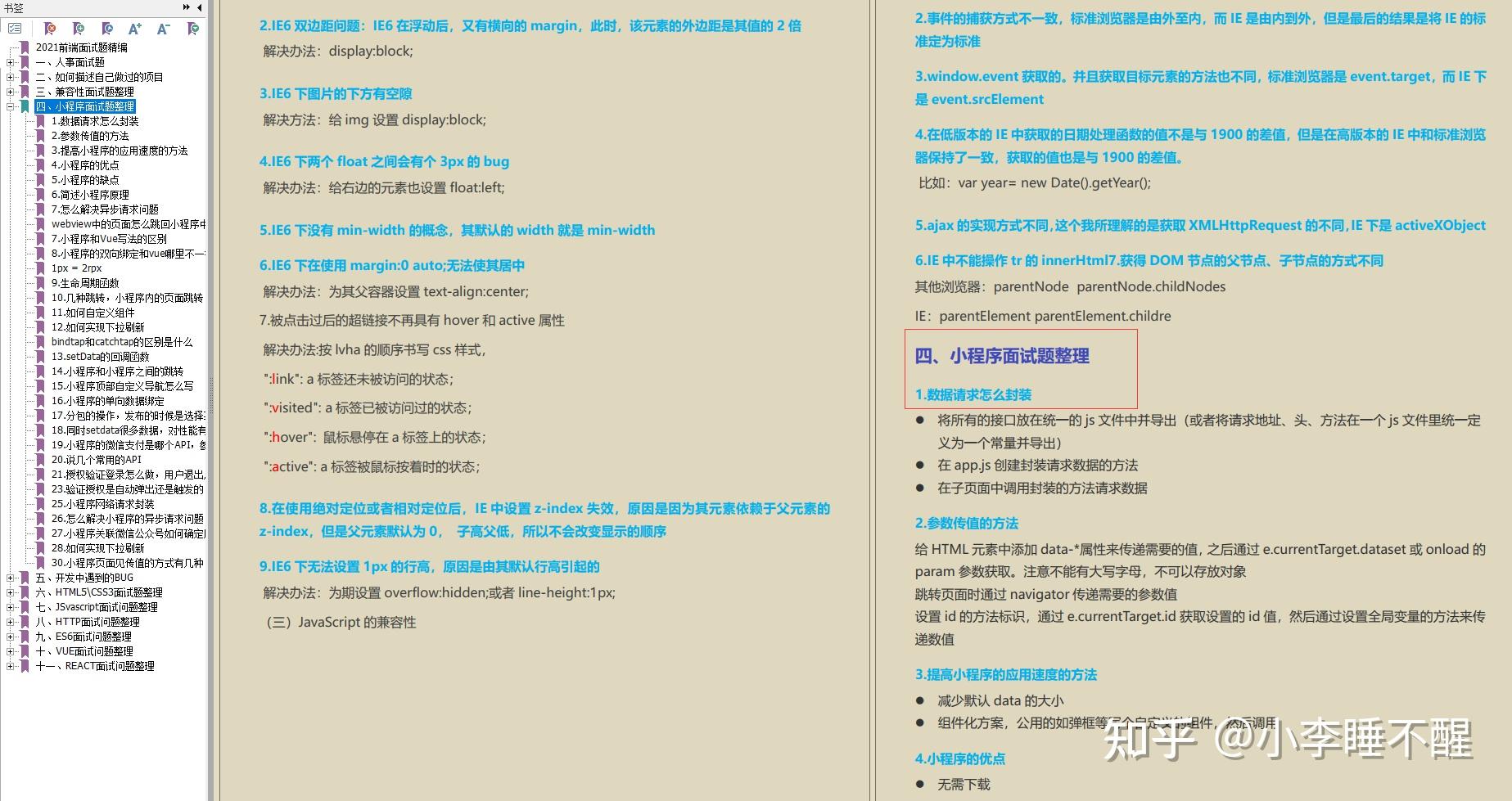Click heading 3.IE6 下图片的下方有空隙
The height and width of the screenshot is (801, 1512).
(336, 94)
